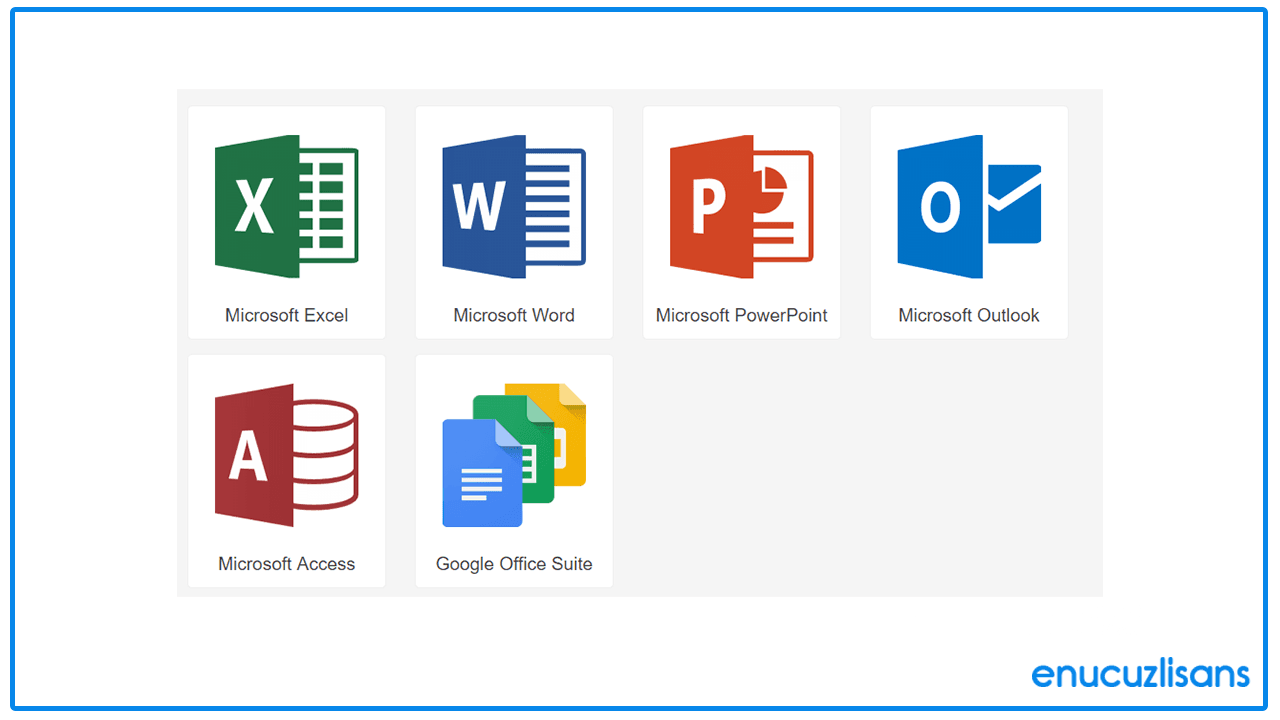Click the Microsoft Access text label

click(287, 563)
